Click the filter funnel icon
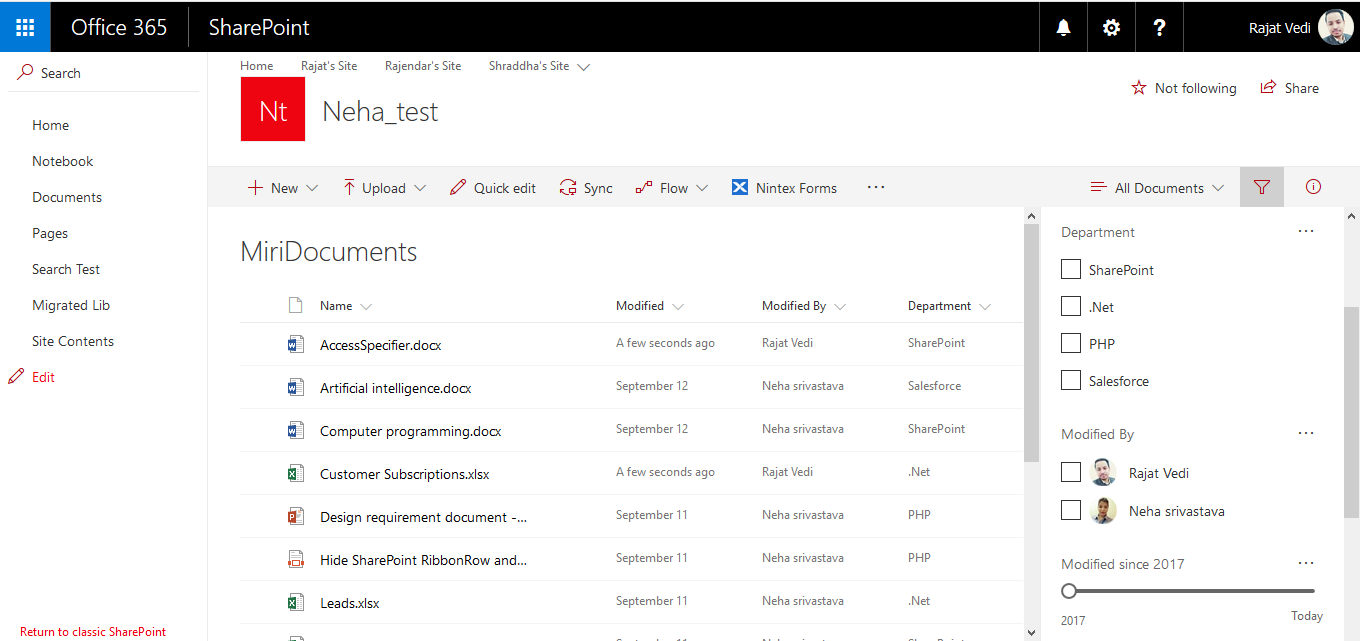The height and width of the screenshot is (641, 1360). tap(1261, 187)
